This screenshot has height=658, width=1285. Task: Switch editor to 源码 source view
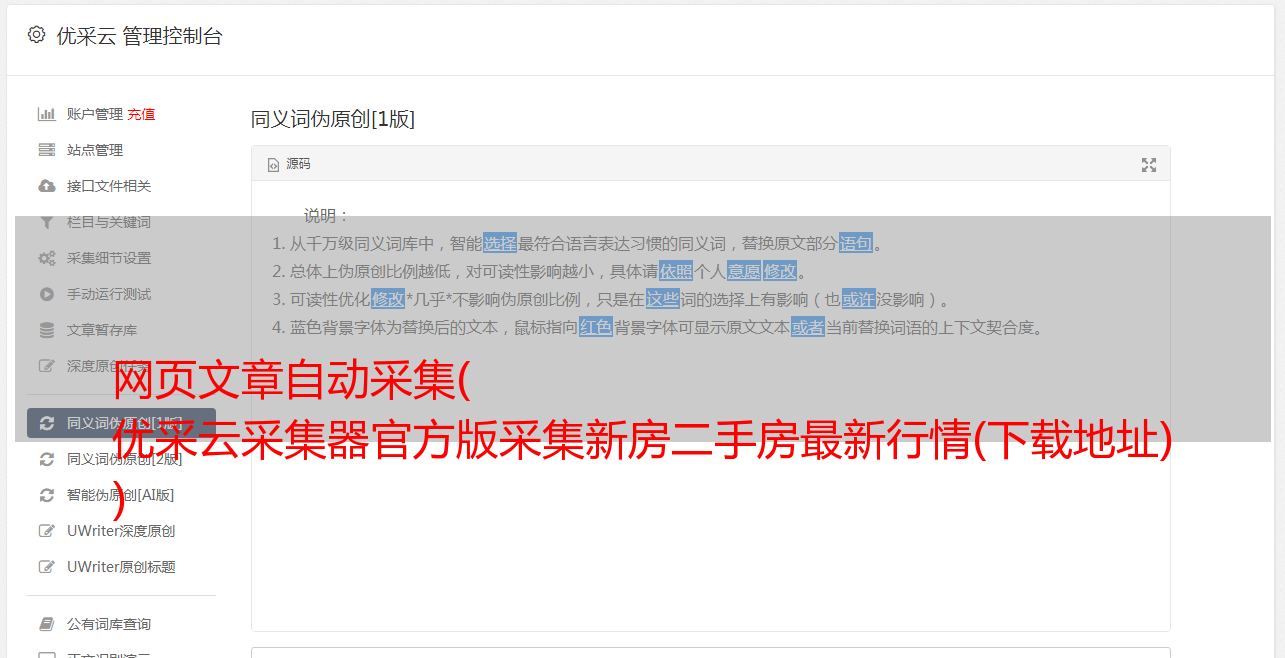click(289, 164)
